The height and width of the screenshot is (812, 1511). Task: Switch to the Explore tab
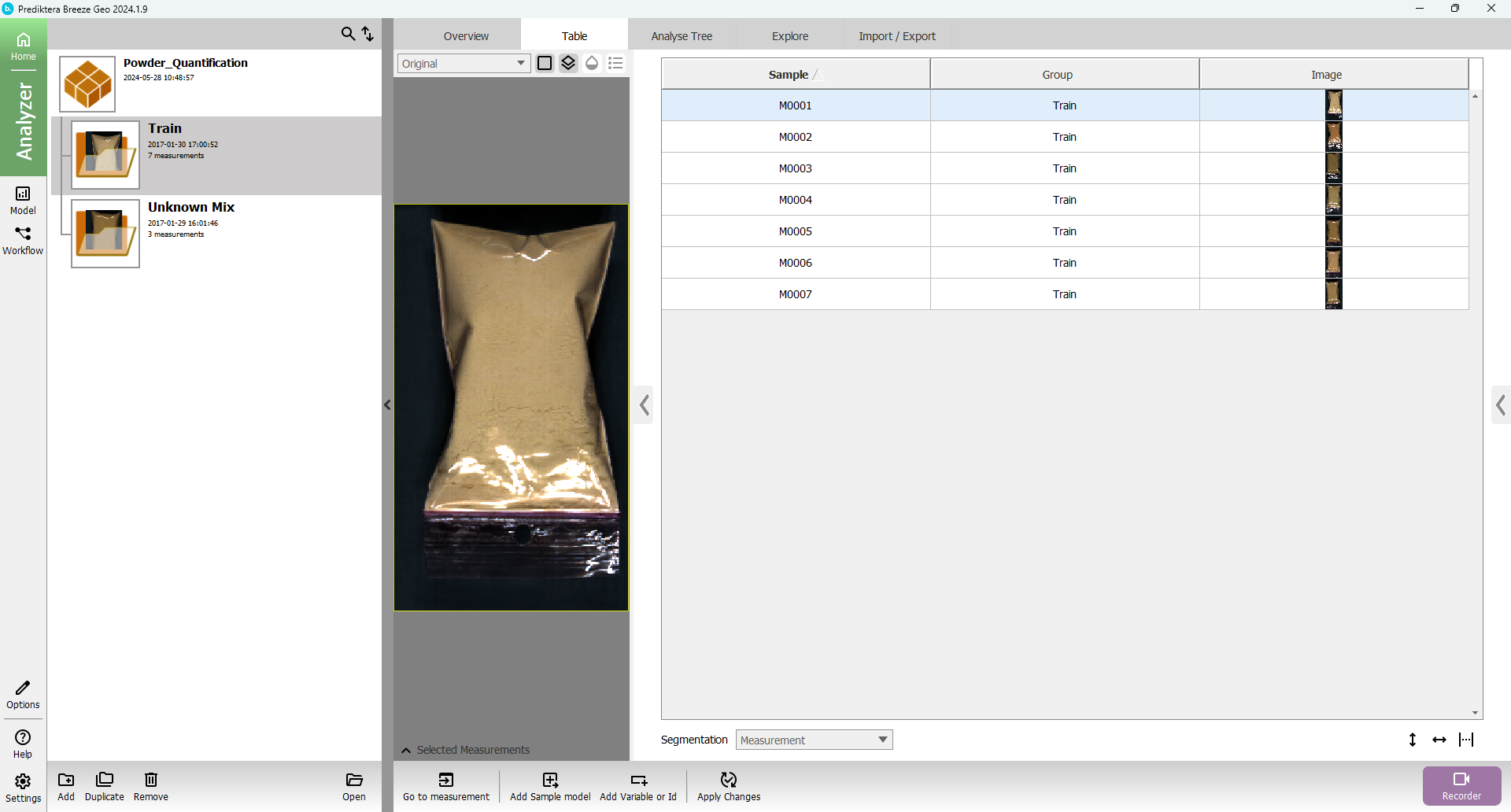click(x=789, y=36)
